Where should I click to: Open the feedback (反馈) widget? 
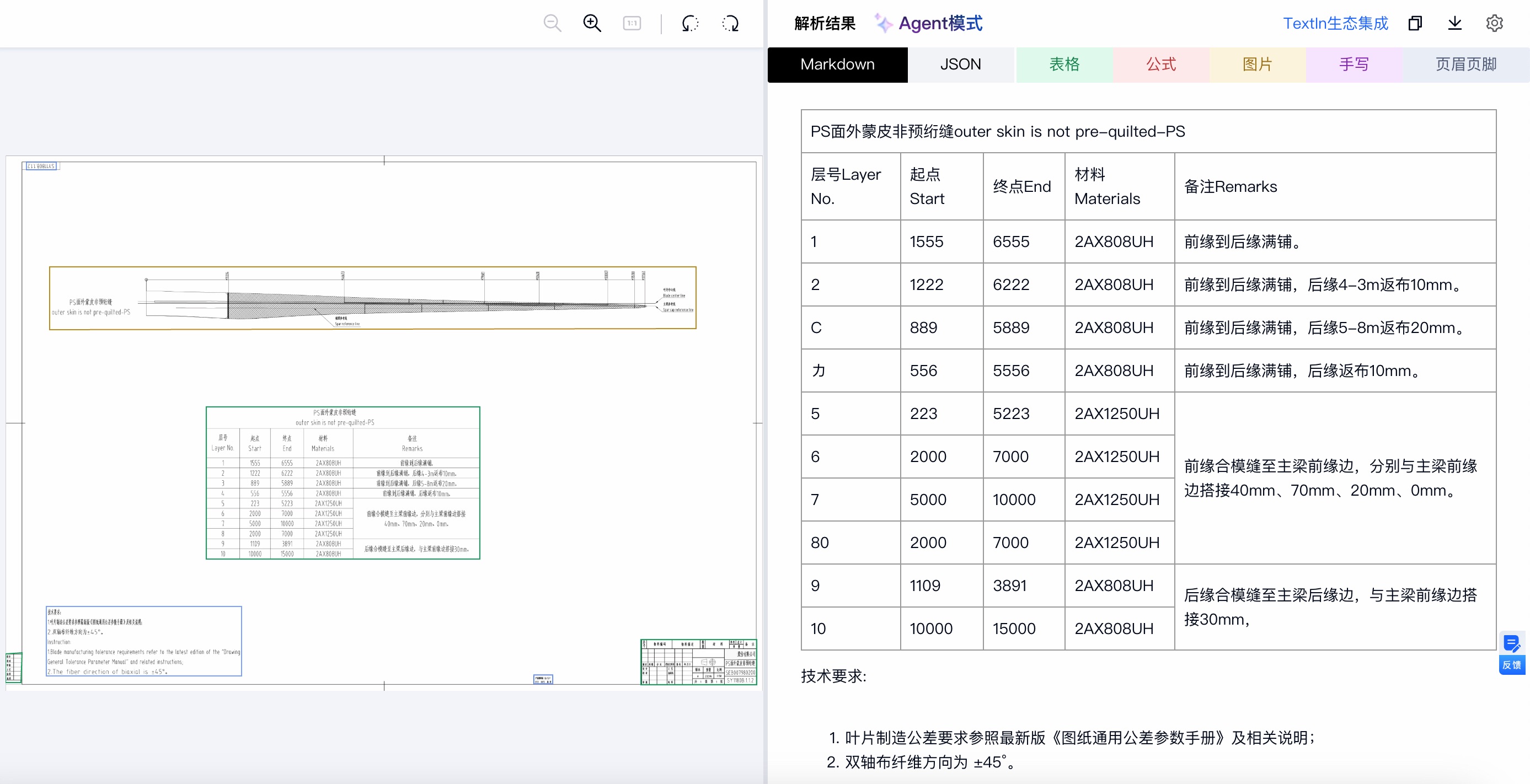1512,652
